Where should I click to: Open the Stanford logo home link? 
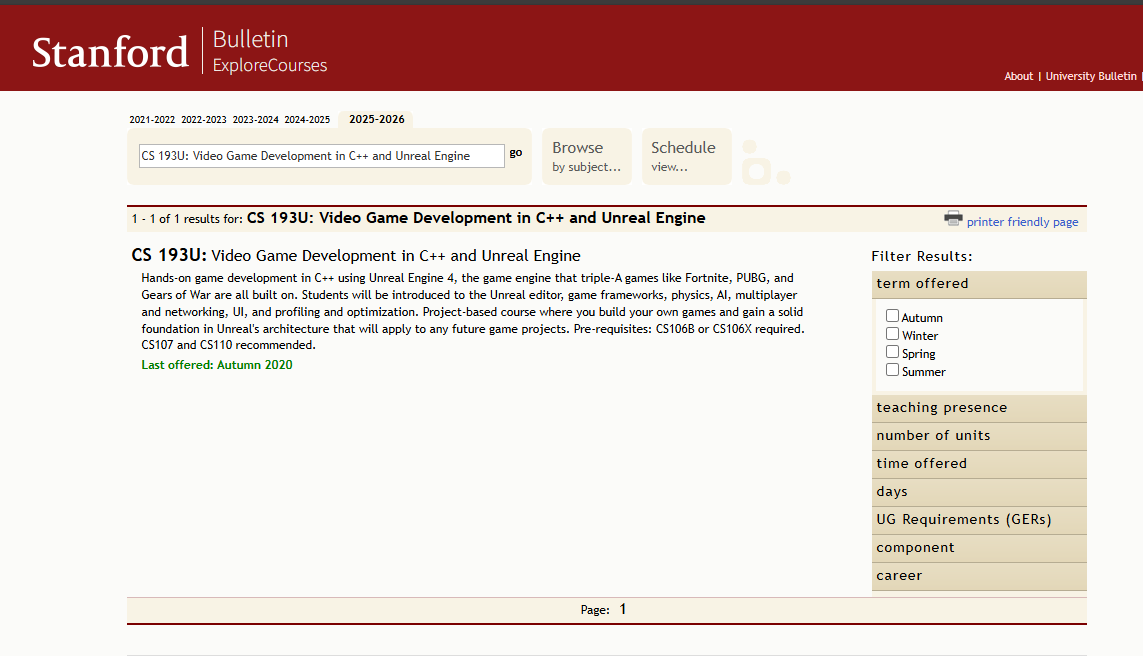pos(110,52)
